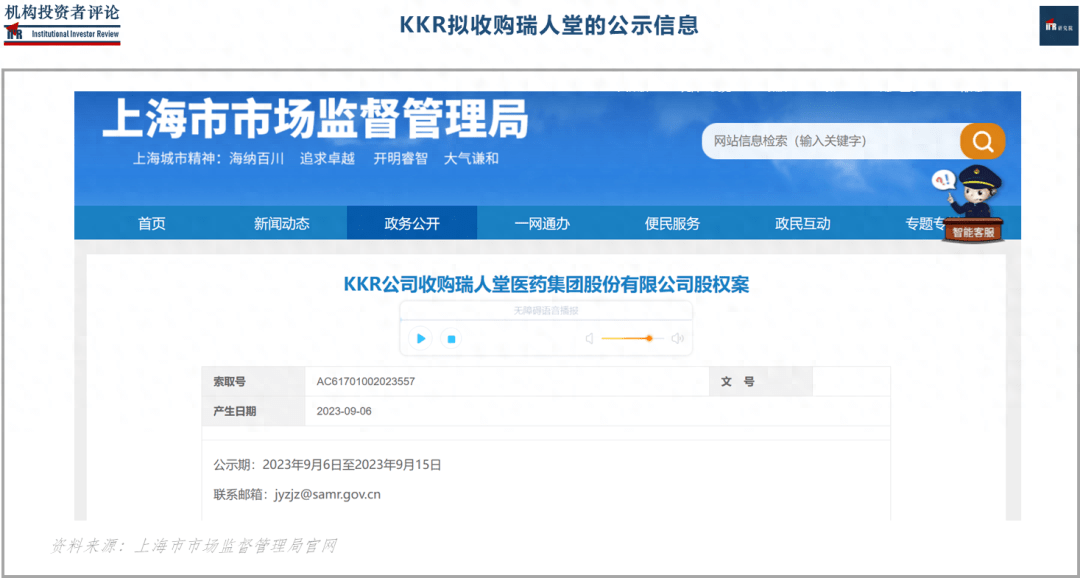Adjust the orange volume slider
This screenshot has height=578, width=1080.
[x=649, y=339]
